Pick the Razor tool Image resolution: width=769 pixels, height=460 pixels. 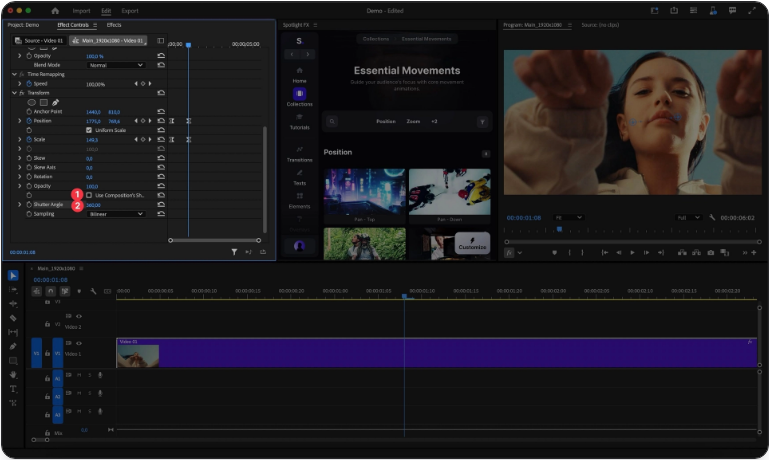[x=13, y=318]
